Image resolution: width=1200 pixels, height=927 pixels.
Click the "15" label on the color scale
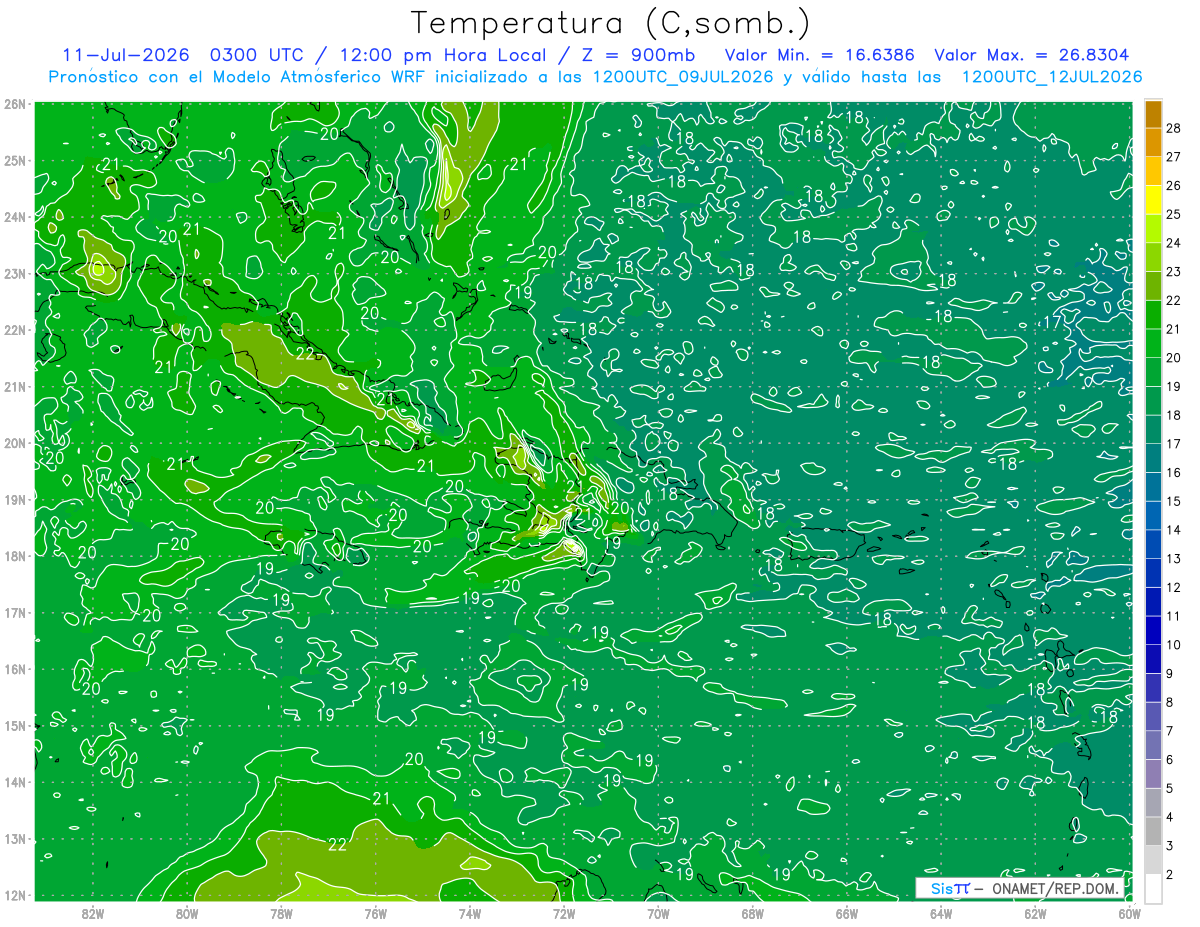point(1174,501)
